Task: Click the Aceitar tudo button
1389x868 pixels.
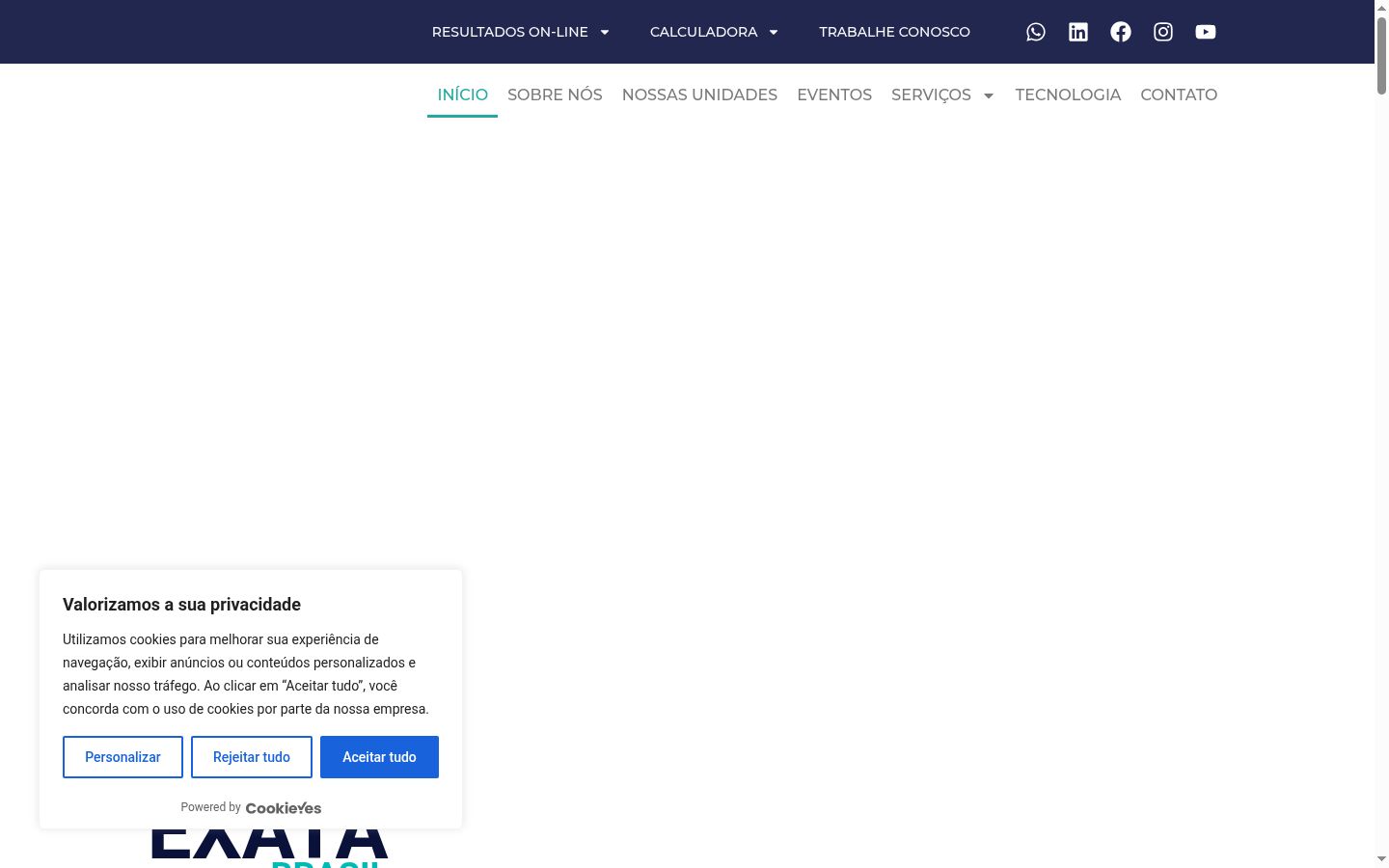Action: (x=379, y=757)
